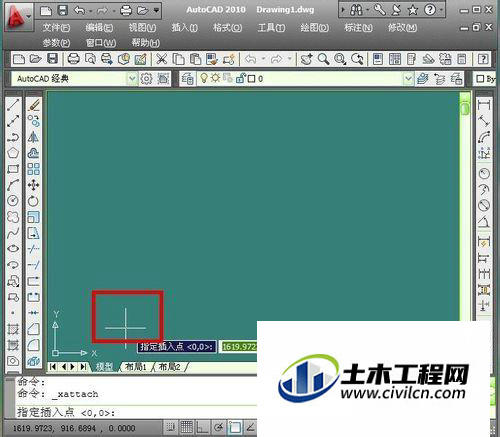Select the Trim tool
The image size is (500, 437).
pyautogui.click(x=33, y=249)
